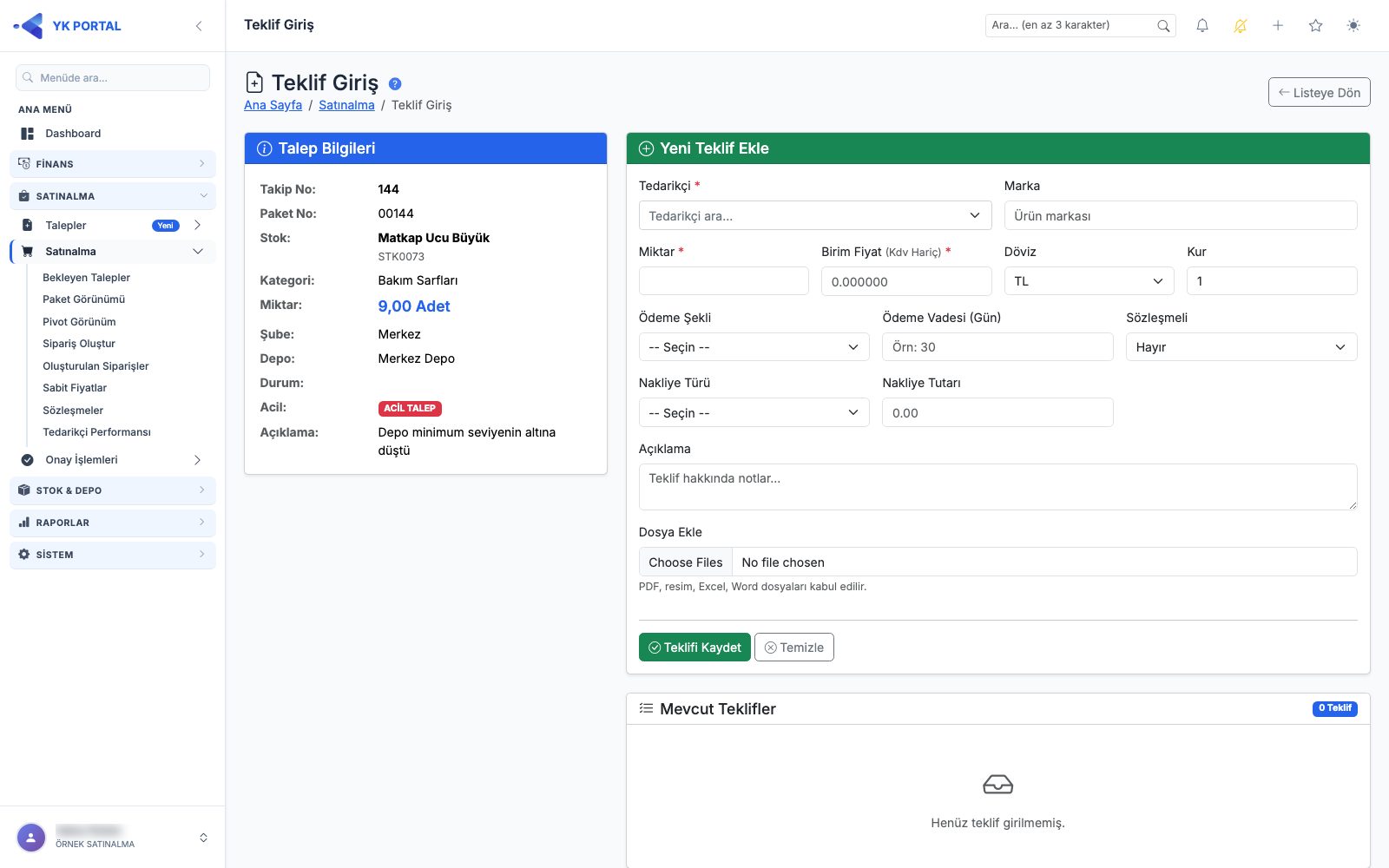Toggle the light/dark theme sun icon

coord(1353,26)
